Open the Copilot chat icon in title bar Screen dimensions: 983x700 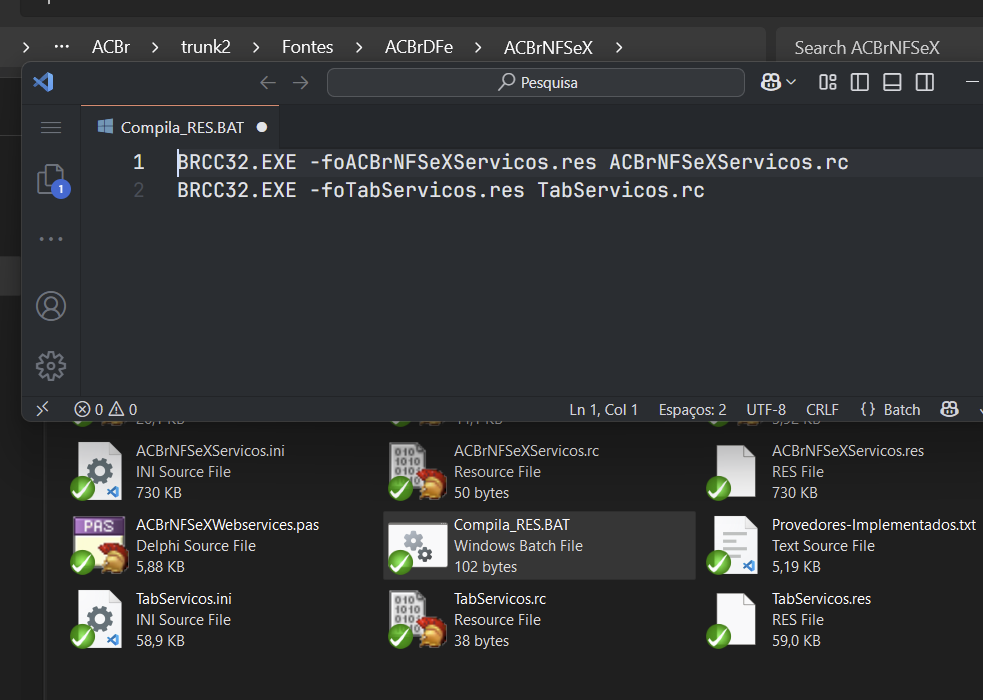[771, 82]
